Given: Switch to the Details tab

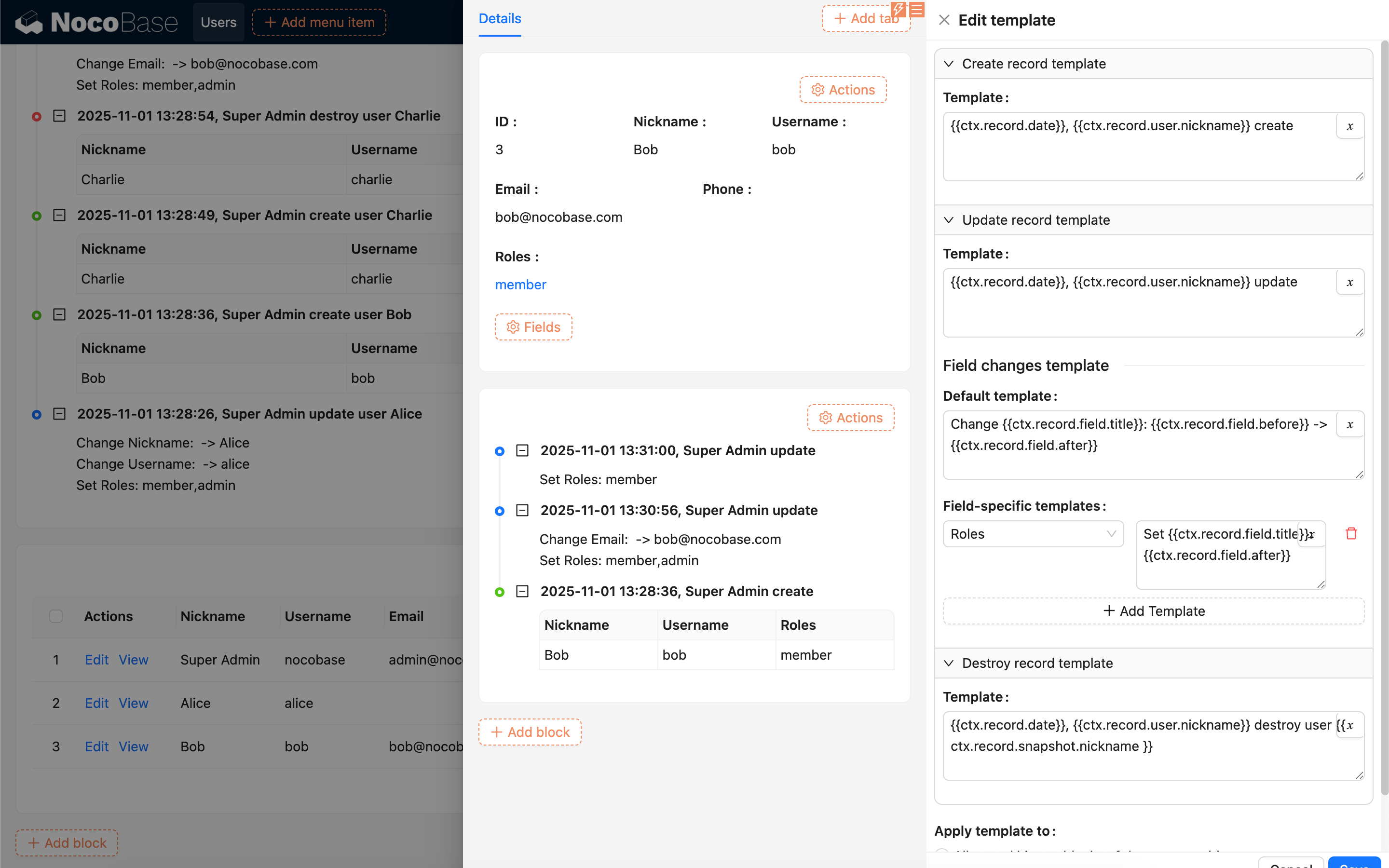Looking at the screenshot, I should tap(499, 19).
